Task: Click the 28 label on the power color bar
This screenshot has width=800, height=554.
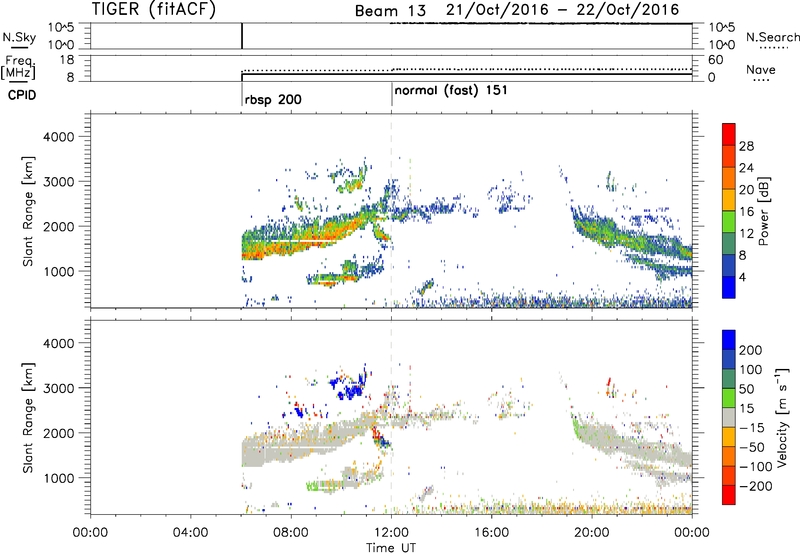Action: pyautogui.click(x=746, y=146)
